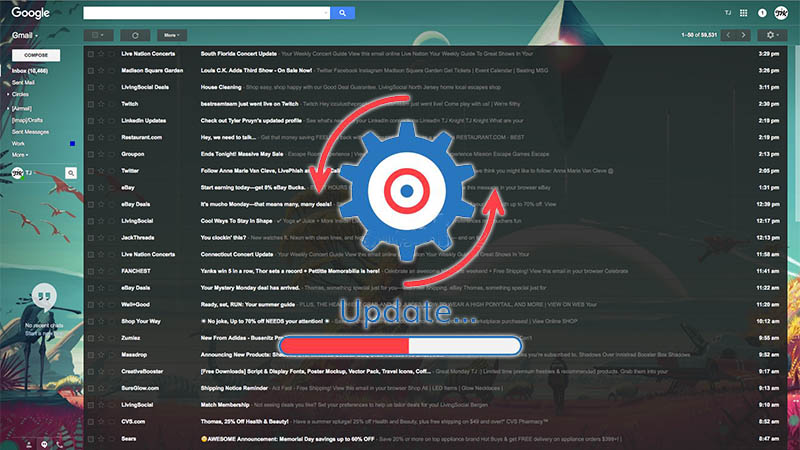Check the FANCHEST email checkbox
The height and width of the screenshot is (450, 800).
point(91,271)
